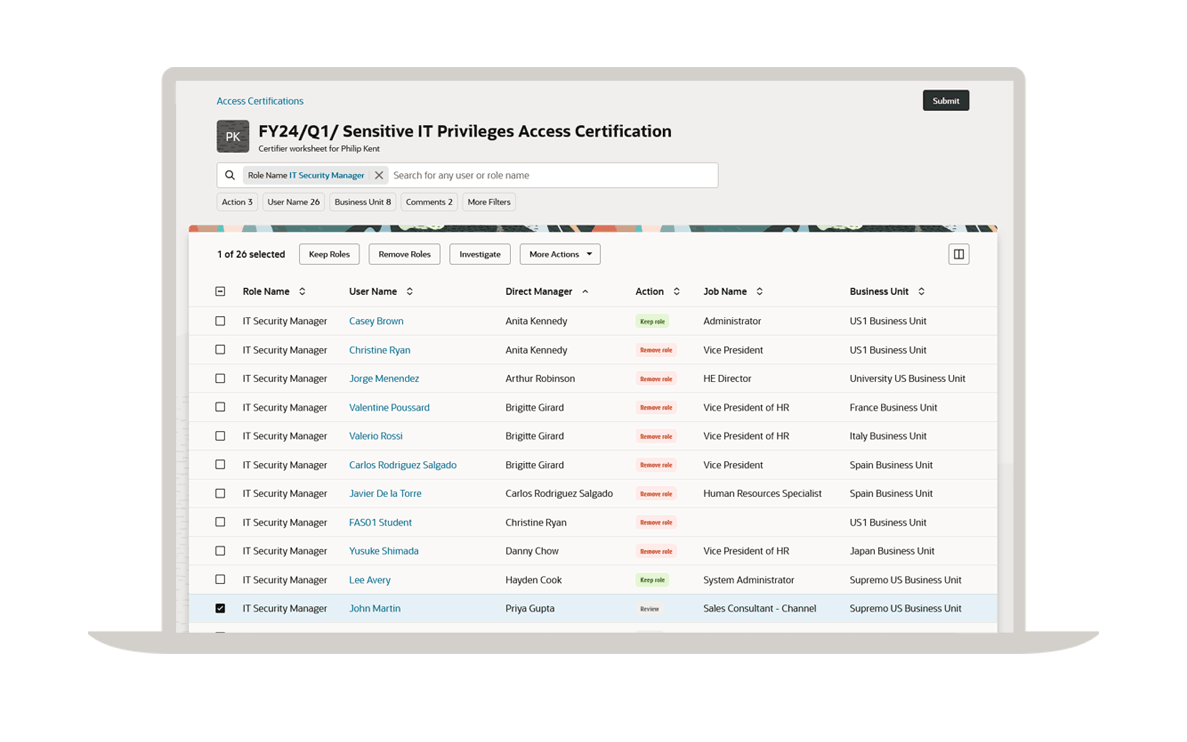Uncheck the John Martin row checkbox
The width and height of the screenshot is (1187, 742).
(x=220, y=608)
